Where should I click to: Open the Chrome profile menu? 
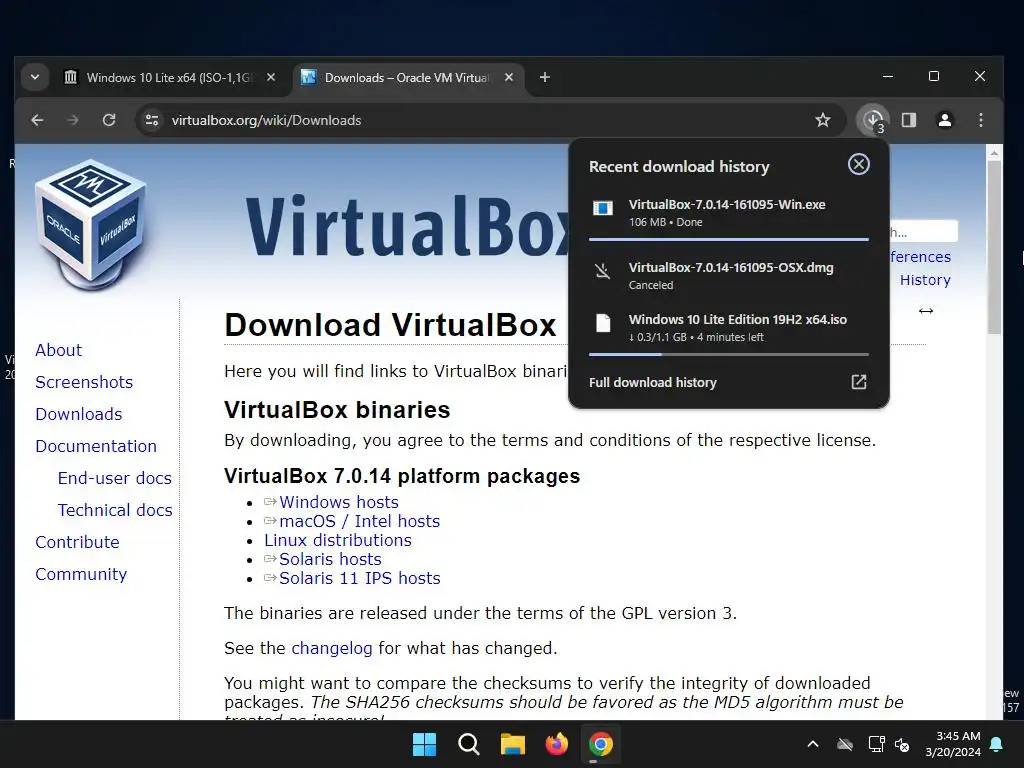point(944,120)
